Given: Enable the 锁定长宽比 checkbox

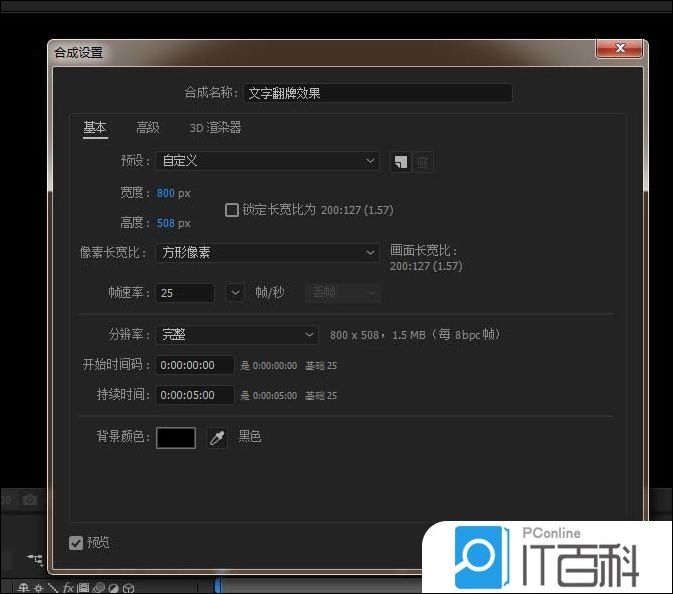Looking at the screenshot, I should point(232,210).
